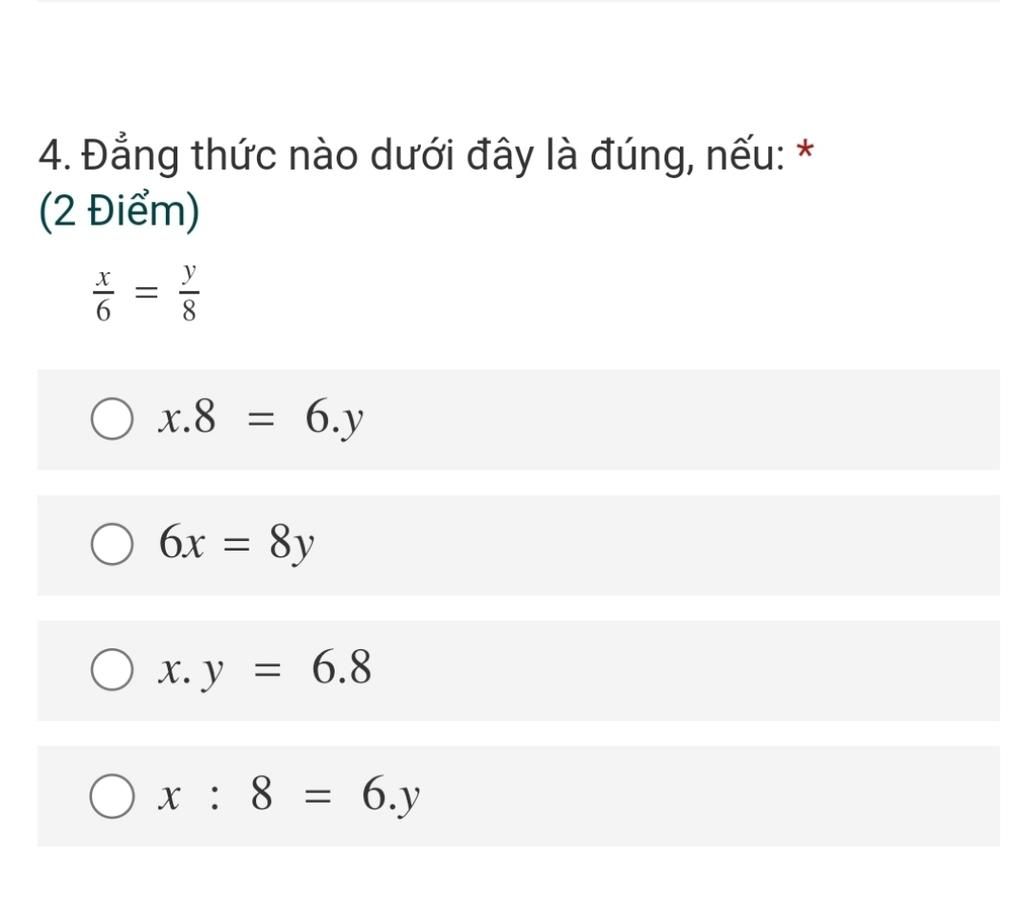Pick the radio circle beside "x. y = 6.8"

click(111, 670)
